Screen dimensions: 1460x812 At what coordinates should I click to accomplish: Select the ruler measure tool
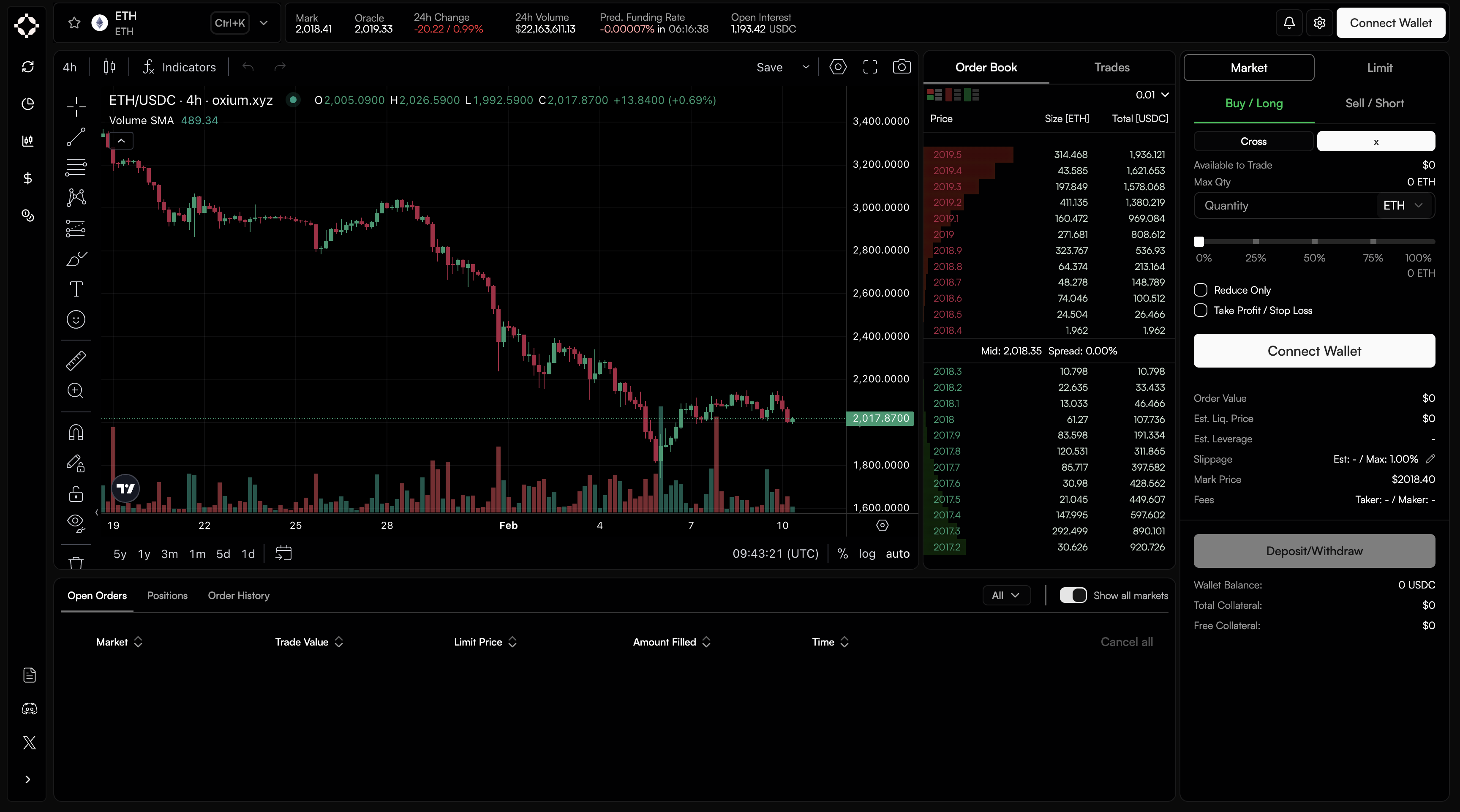76,360
